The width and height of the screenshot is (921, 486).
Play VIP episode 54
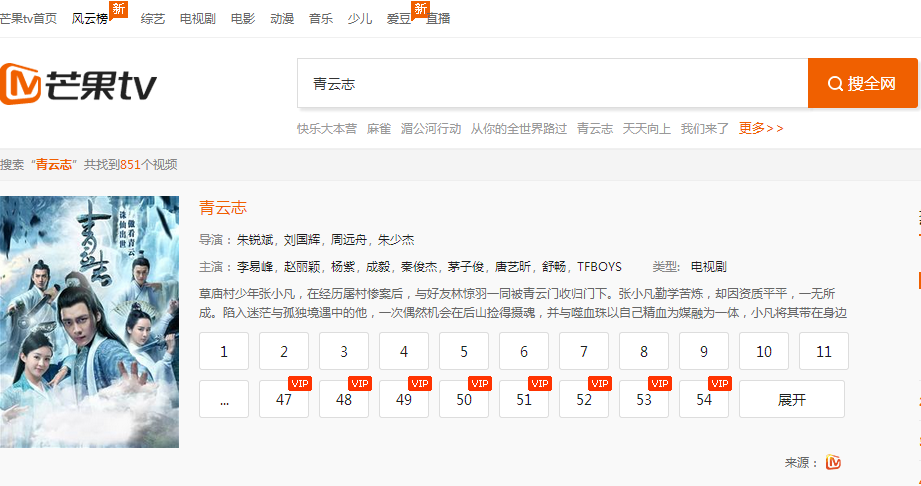[x=704, y=400]
